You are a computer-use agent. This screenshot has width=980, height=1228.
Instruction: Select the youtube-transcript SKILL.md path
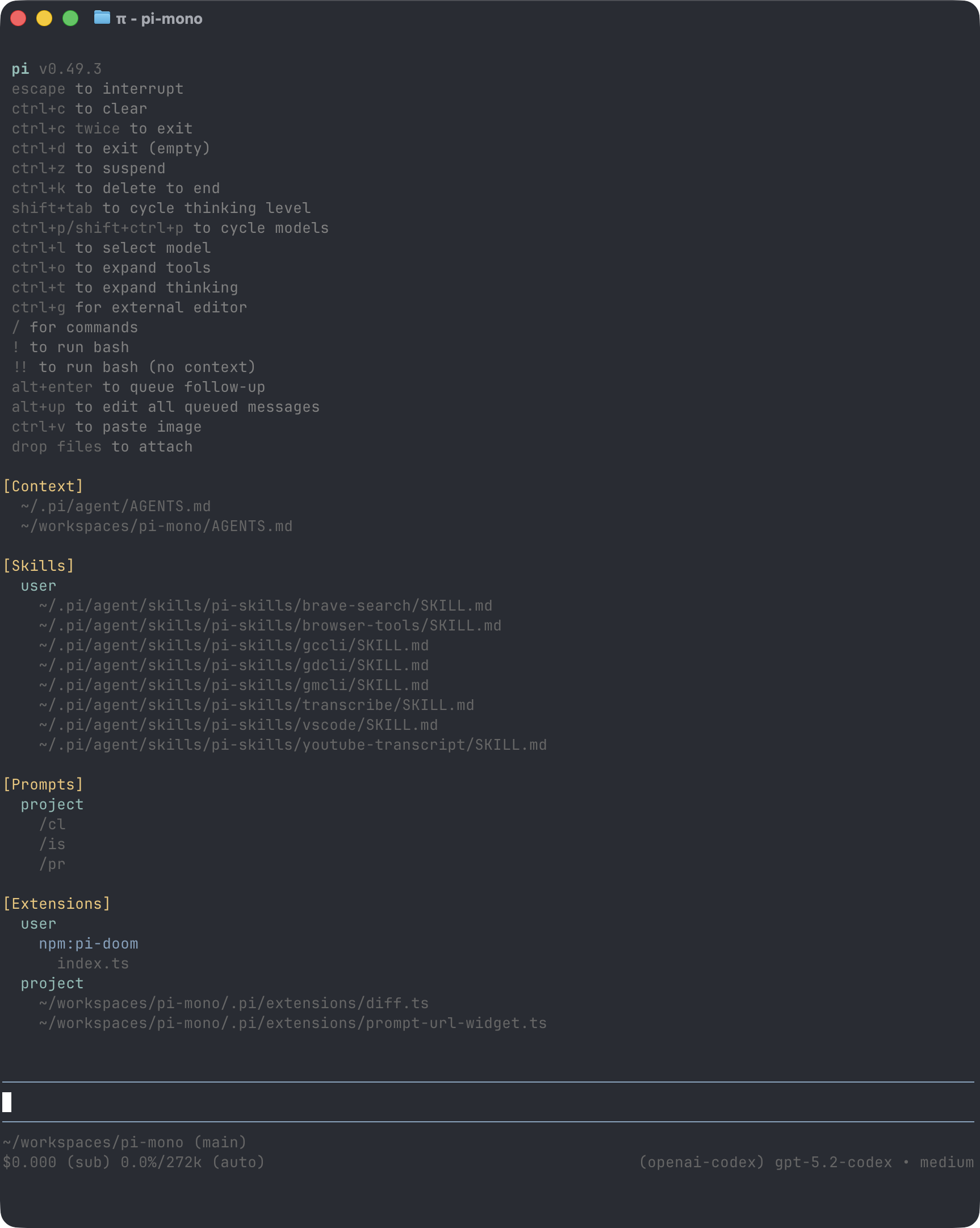click(x=292, y=745)
